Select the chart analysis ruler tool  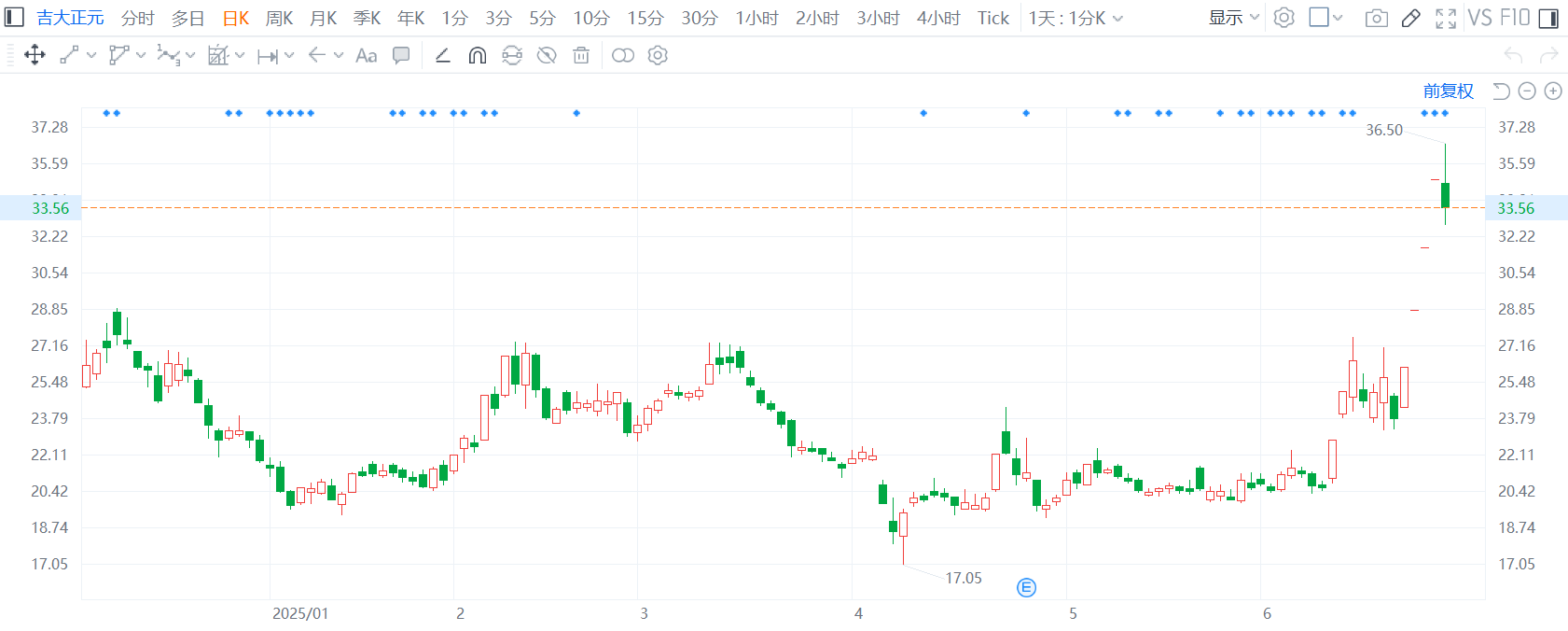click(217, 55)
